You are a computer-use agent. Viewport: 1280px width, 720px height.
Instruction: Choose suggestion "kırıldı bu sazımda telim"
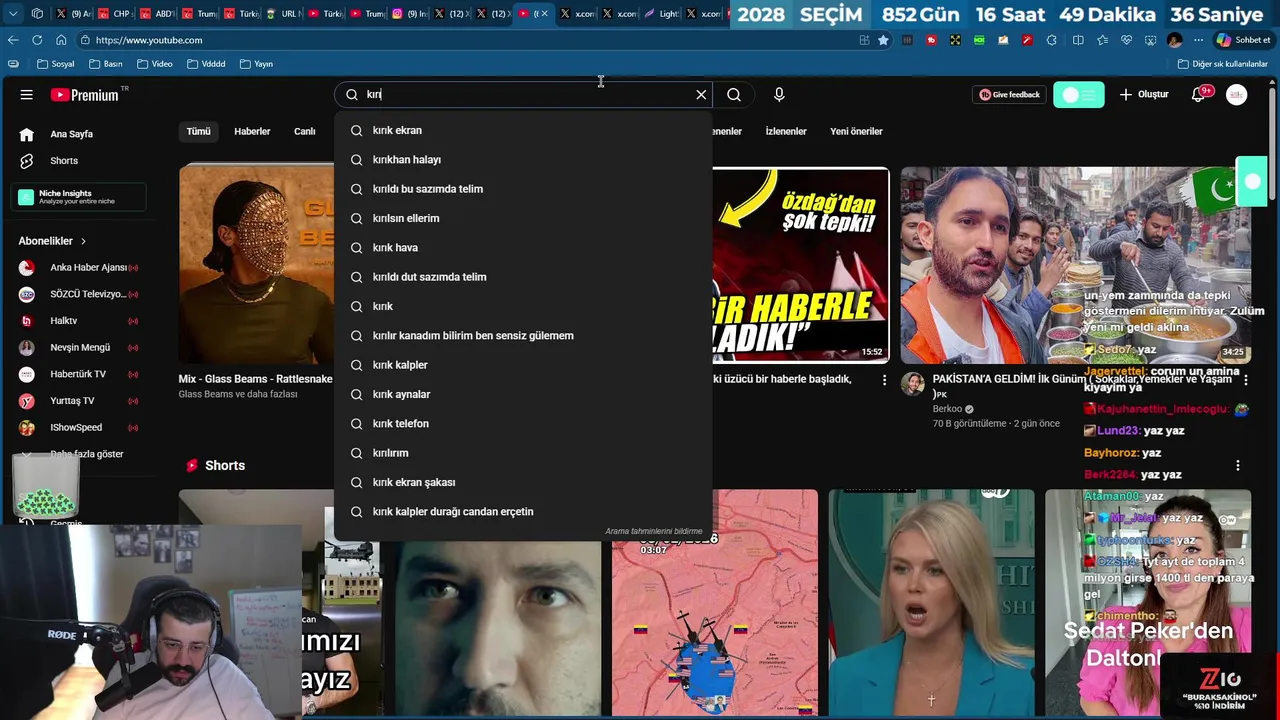click(x=523, y=189)
